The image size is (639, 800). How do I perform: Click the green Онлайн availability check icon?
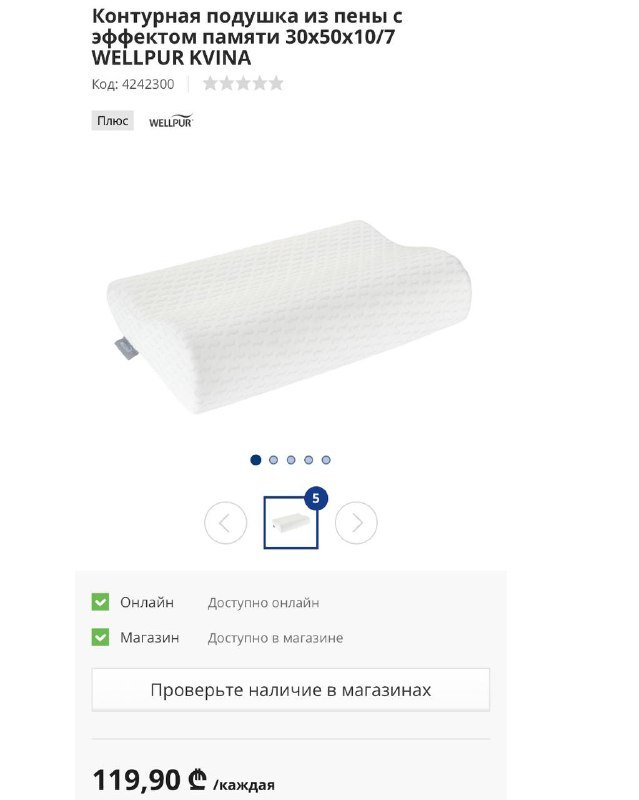pyautogui.click(x=100, y=602)
